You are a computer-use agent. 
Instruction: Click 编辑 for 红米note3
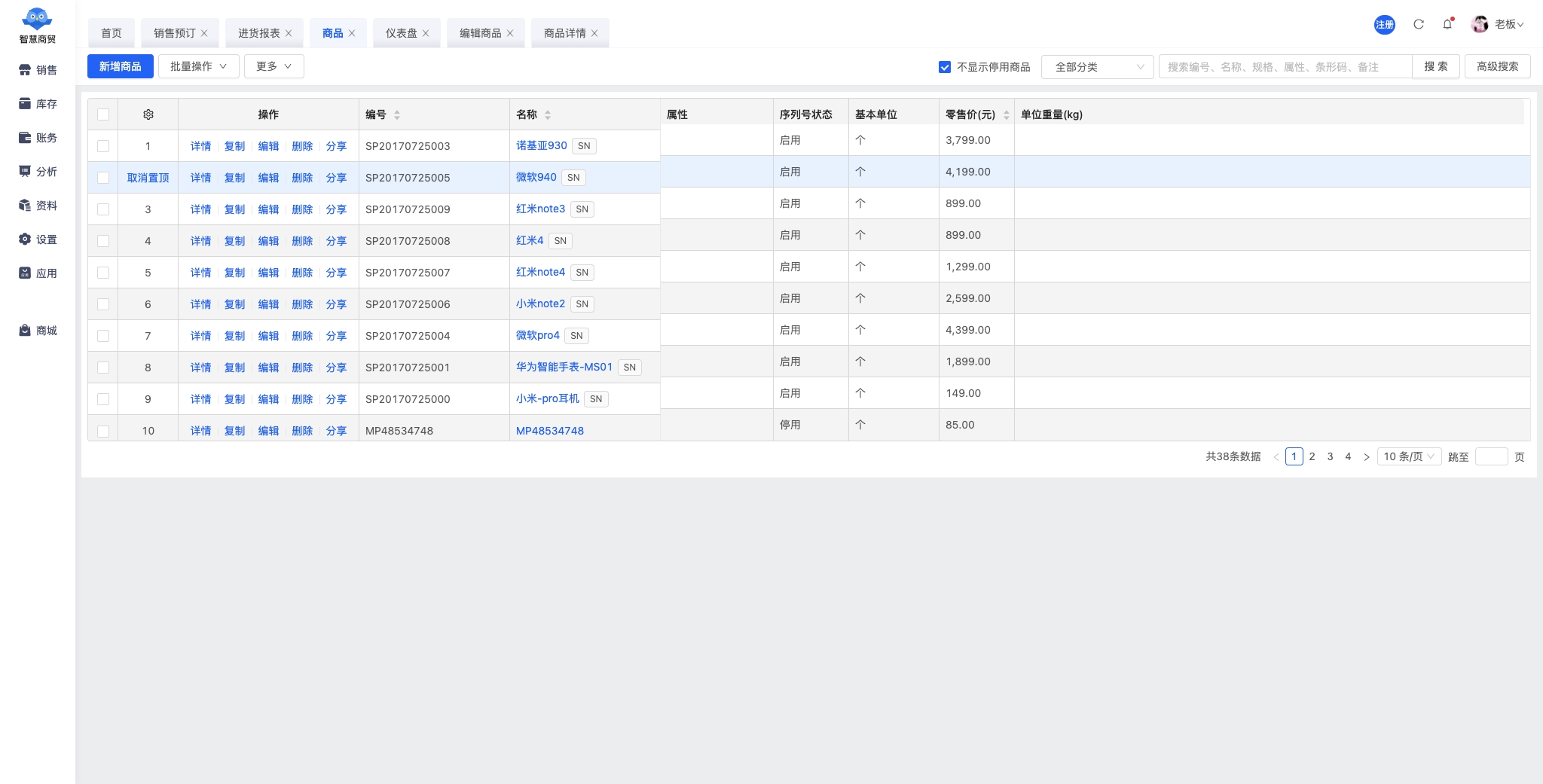click(268, 209)
